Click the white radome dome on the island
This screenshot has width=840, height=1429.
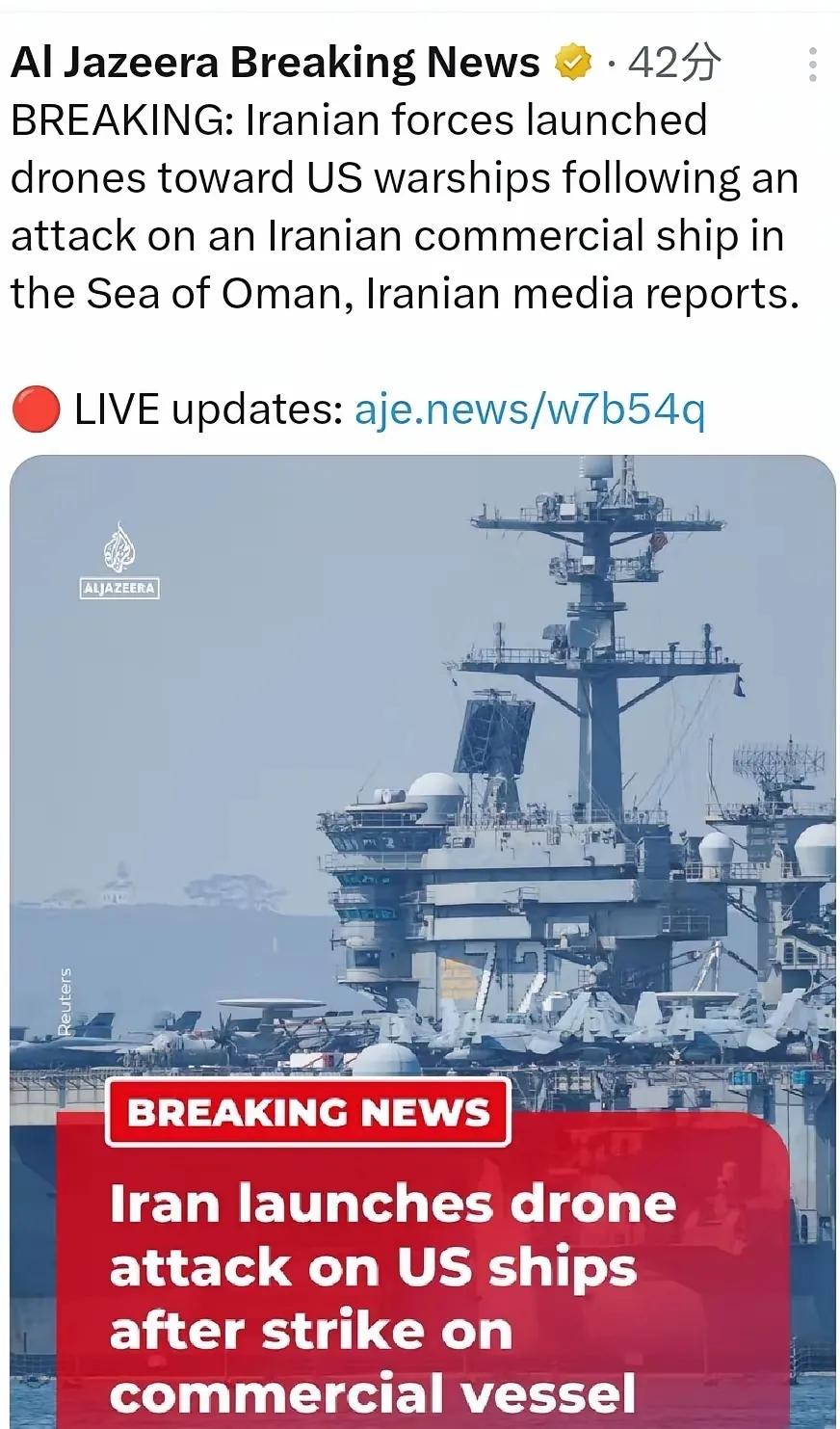click(x=436, y=796)
